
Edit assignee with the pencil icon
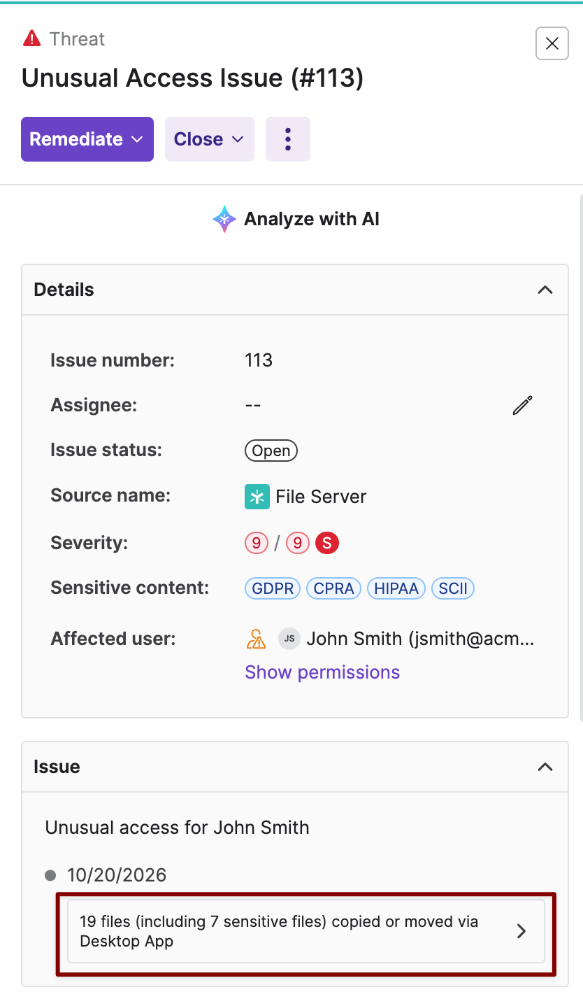pyautogui.click(x=522, y=405)
